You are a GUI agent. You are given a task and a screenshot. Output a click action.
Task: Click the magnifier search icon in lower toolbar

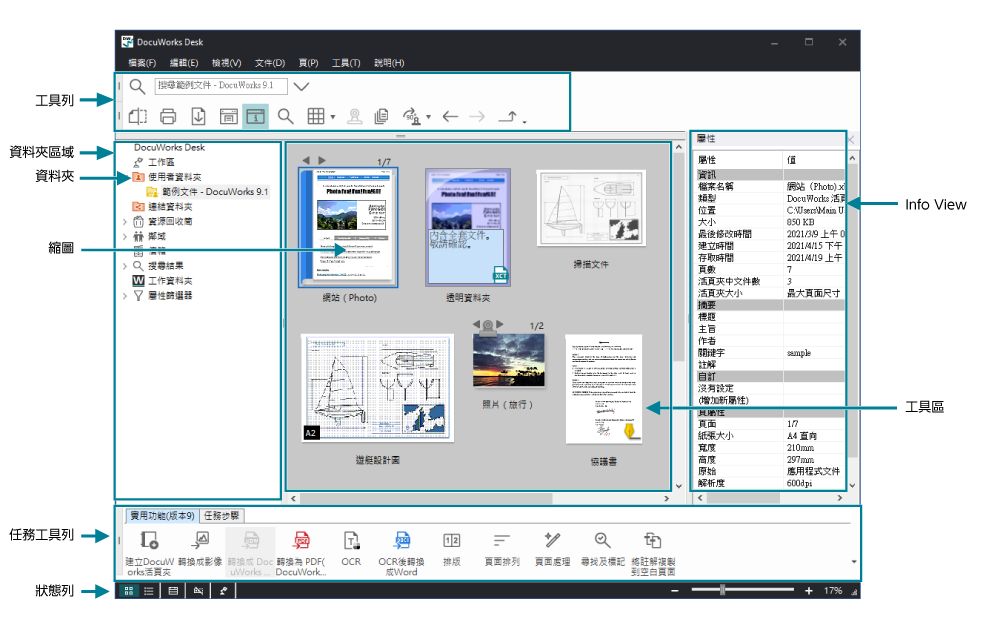(x=285, y=116)
